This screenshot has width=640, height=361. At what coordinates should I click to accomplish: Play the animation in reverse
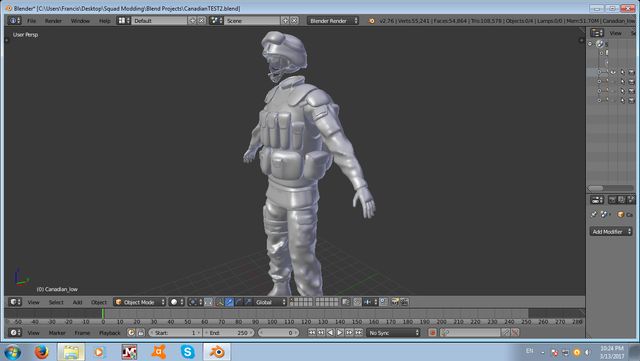[331, 332]
